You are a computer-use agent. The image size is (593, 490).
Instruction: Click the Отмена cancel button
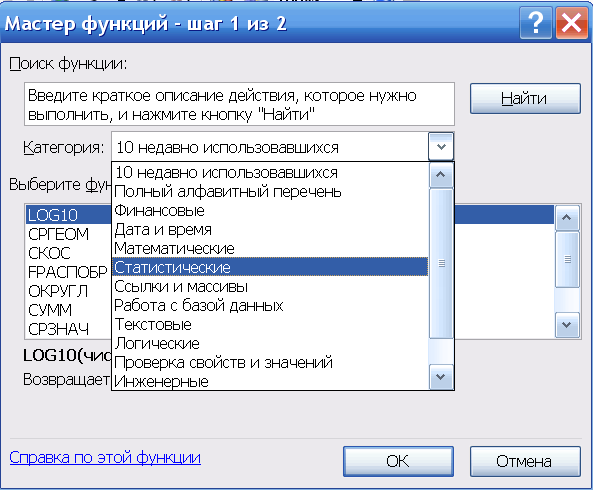tap(525, 461)
